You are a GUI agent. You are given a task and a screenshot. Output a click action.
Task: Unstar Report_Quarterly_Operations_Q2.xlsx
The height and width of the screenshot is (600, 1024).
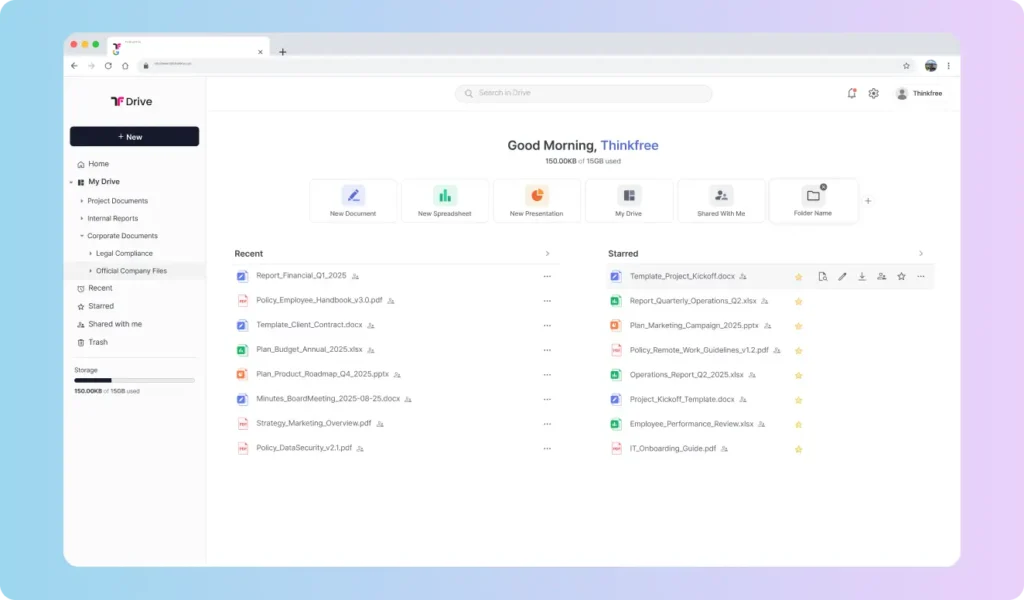click(798, 302)
